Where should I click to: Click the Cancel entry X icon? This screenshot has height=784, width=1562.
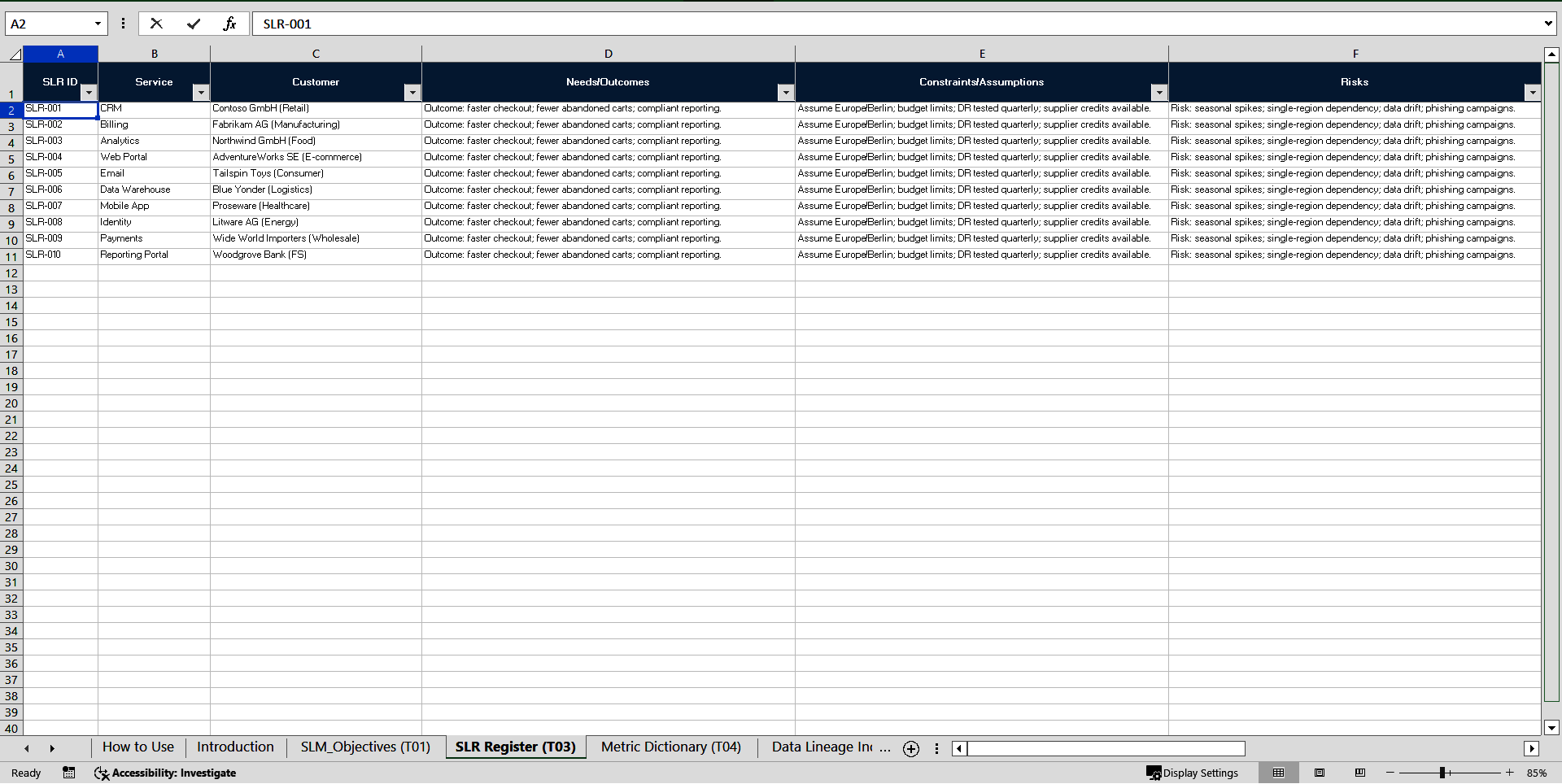156,24
